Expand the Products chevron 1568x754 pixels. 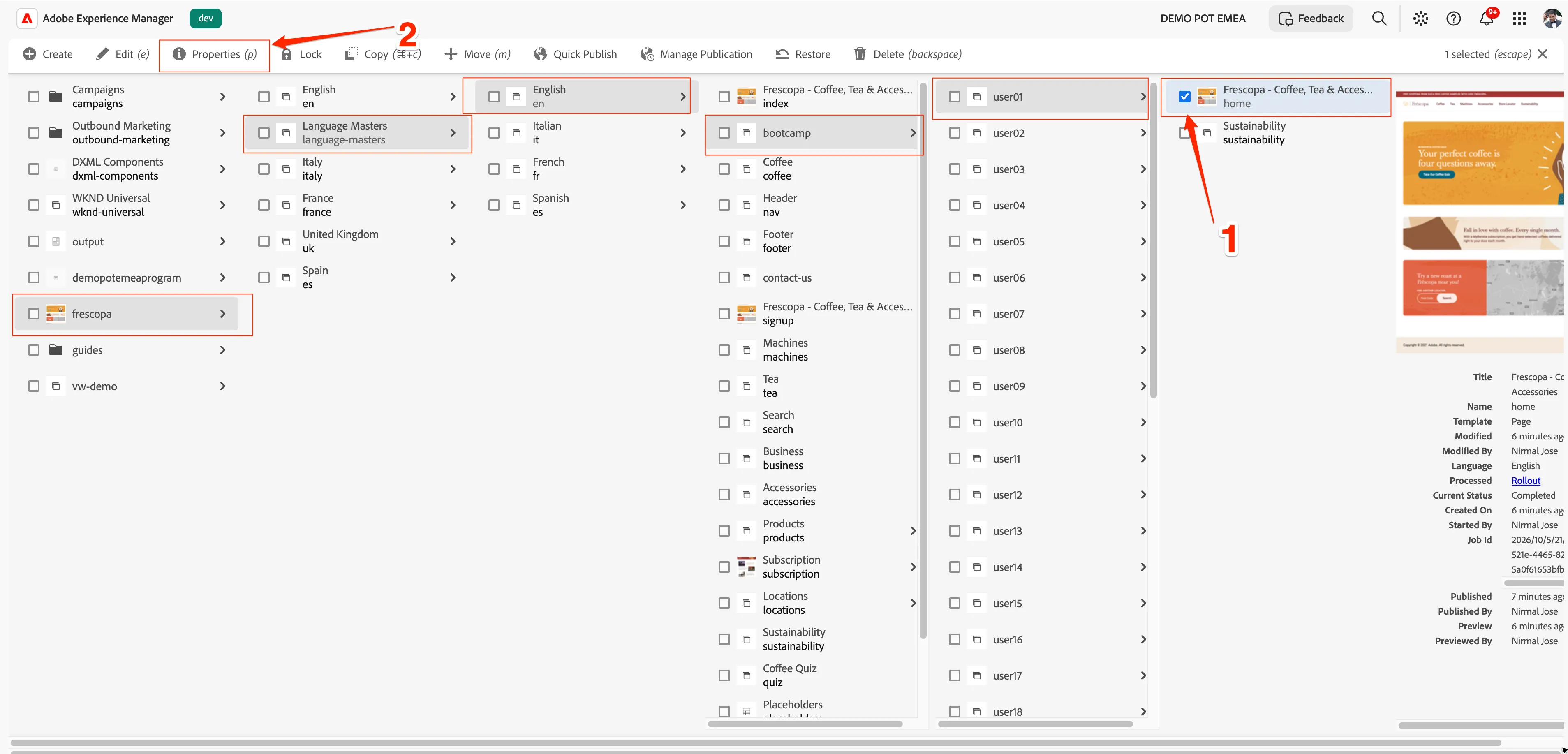click(912, 531)
